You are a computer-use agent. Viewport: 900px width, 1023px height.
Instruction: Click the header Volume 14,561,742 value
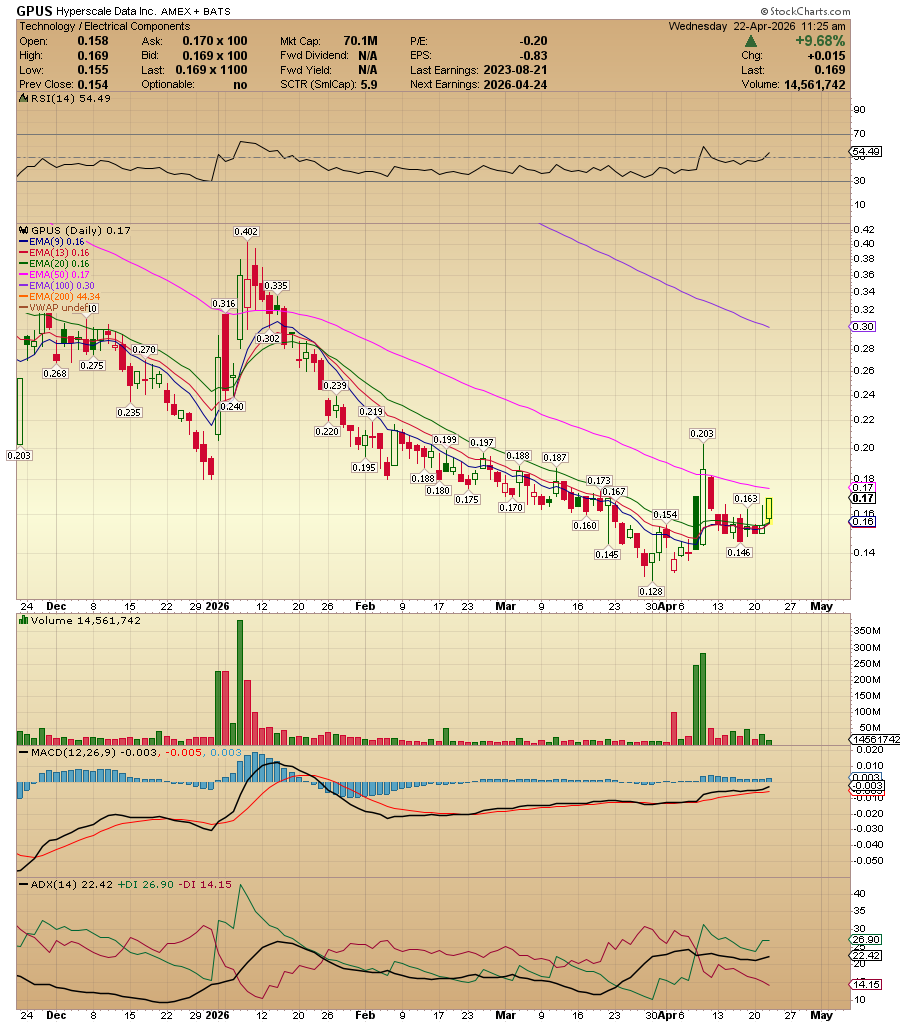coord(815,85)
